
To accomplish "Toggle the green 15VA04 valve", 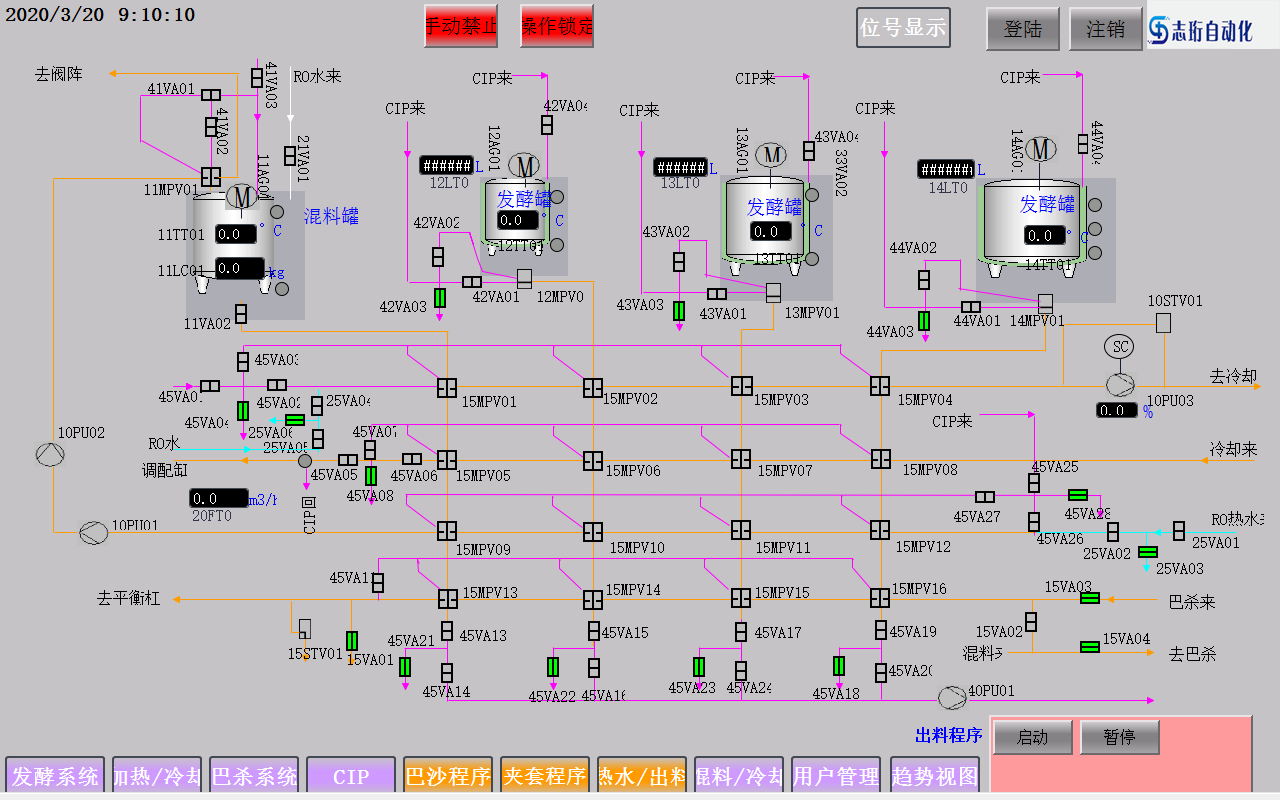I will pyautogui.click(x=1090, y=646).
